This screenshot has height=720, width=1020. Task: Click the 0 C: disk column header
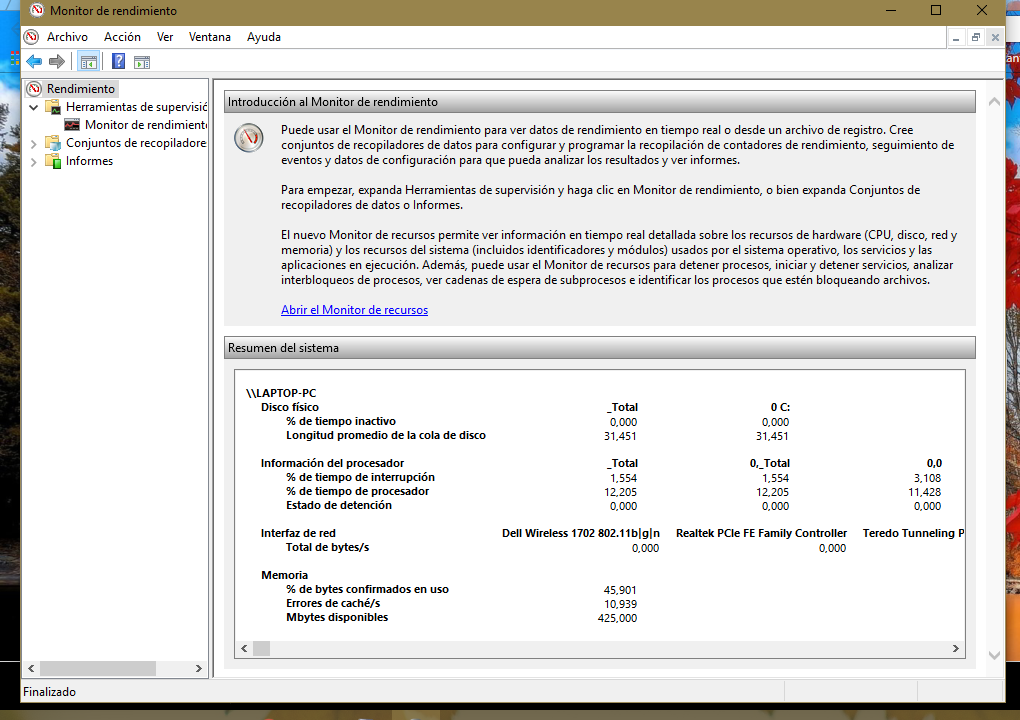780,407
